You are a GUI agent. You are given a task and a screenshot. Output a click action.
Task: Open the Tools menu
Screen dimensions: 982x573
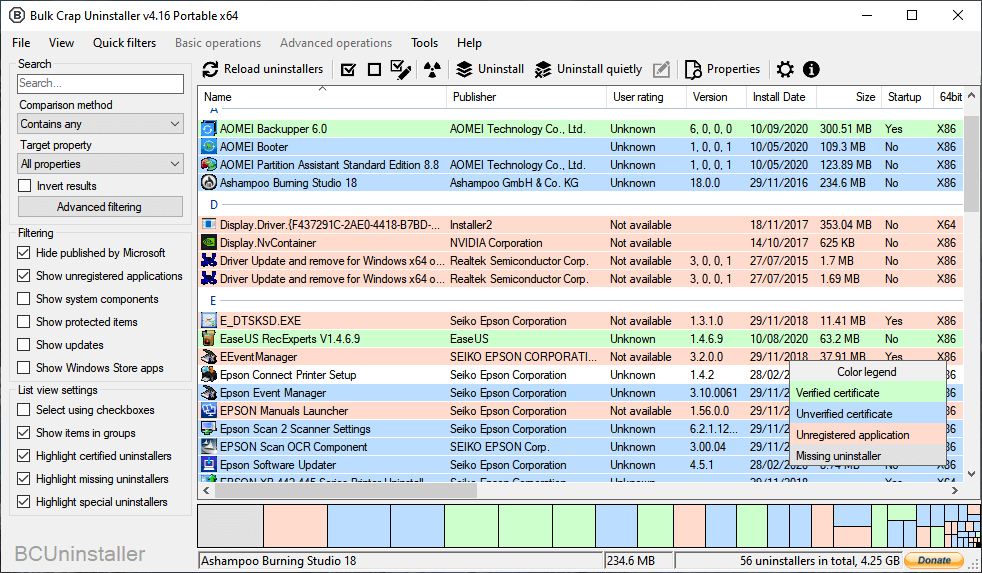425,43
